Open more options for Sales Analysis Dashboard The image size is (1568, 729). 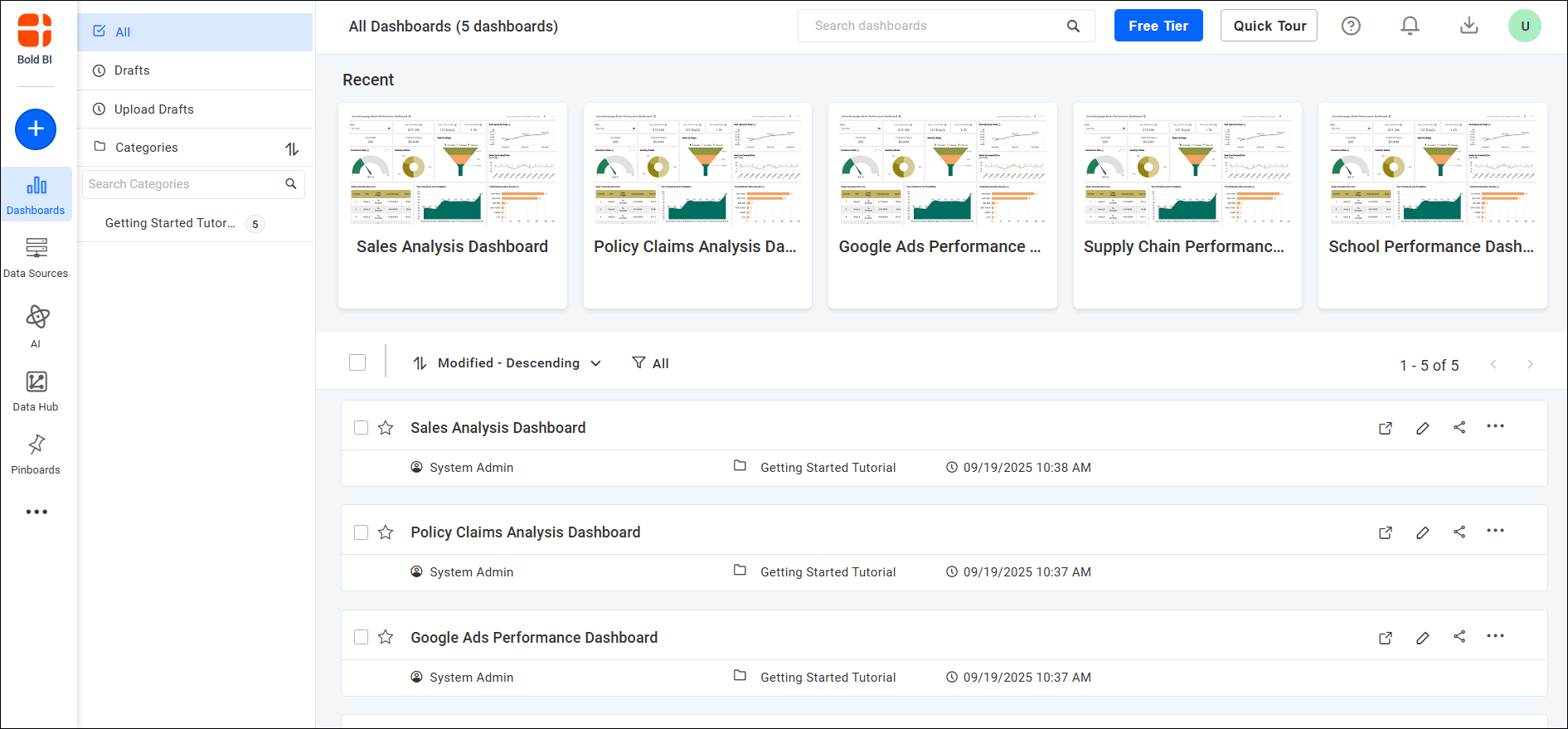point(1495,426)
